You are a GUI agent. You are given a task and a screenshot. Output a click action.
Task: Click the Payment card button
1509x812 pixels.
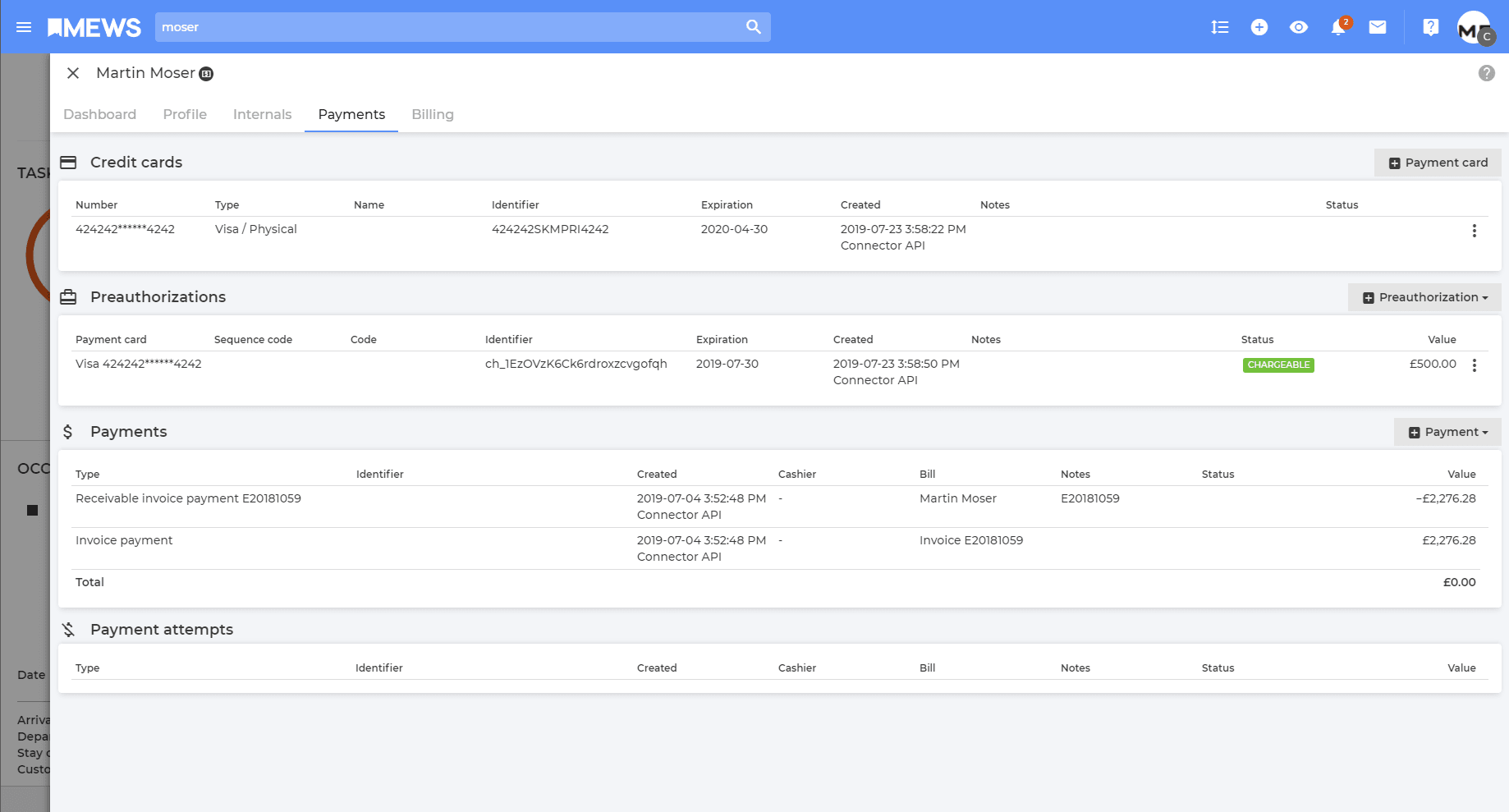(x=1438, y=163)
